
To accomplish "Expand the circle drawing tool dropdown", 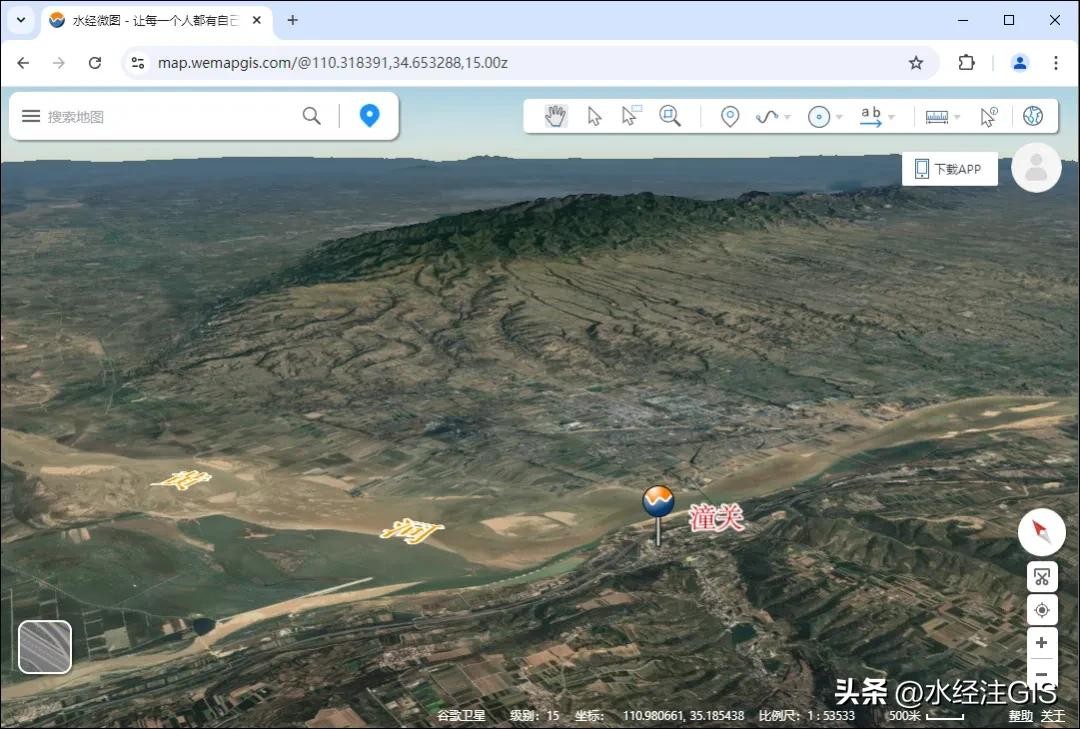I will coord(839,117).
